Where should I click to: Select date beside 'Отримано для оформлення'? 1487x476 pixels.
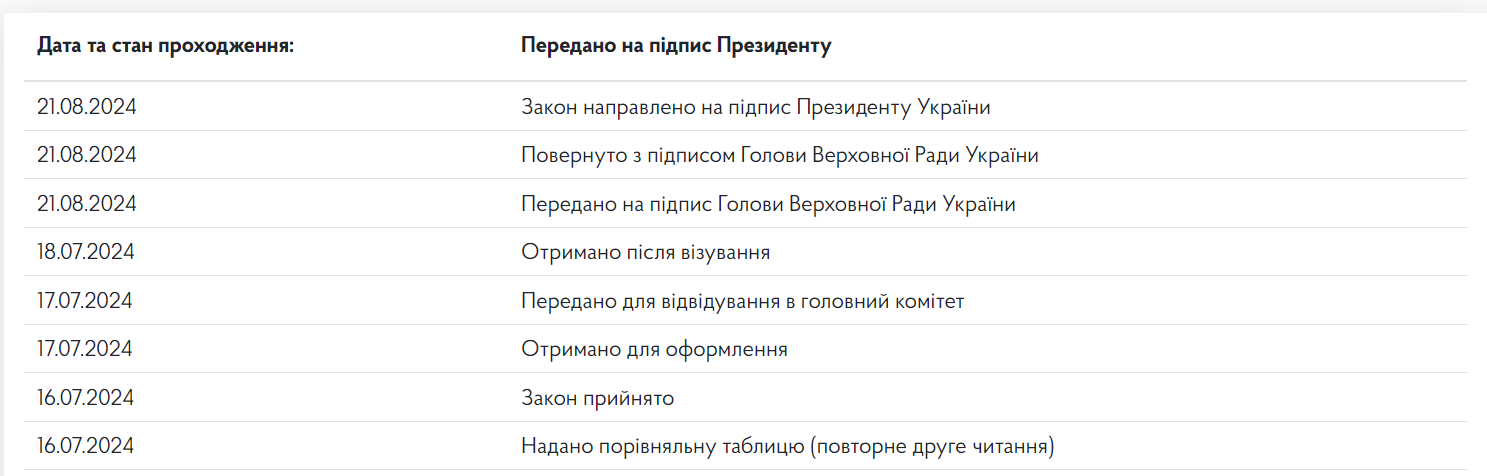[85, 349]
